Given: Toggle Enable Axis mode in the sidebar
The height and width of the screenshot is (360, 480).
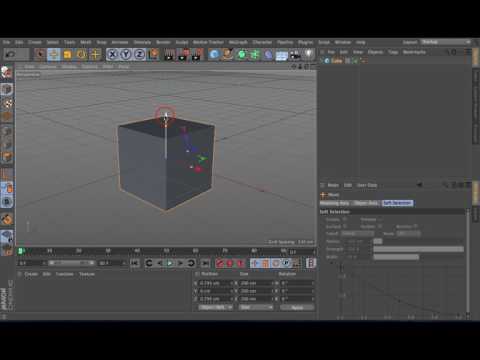Looking at the screenshot, I should 7,174.
